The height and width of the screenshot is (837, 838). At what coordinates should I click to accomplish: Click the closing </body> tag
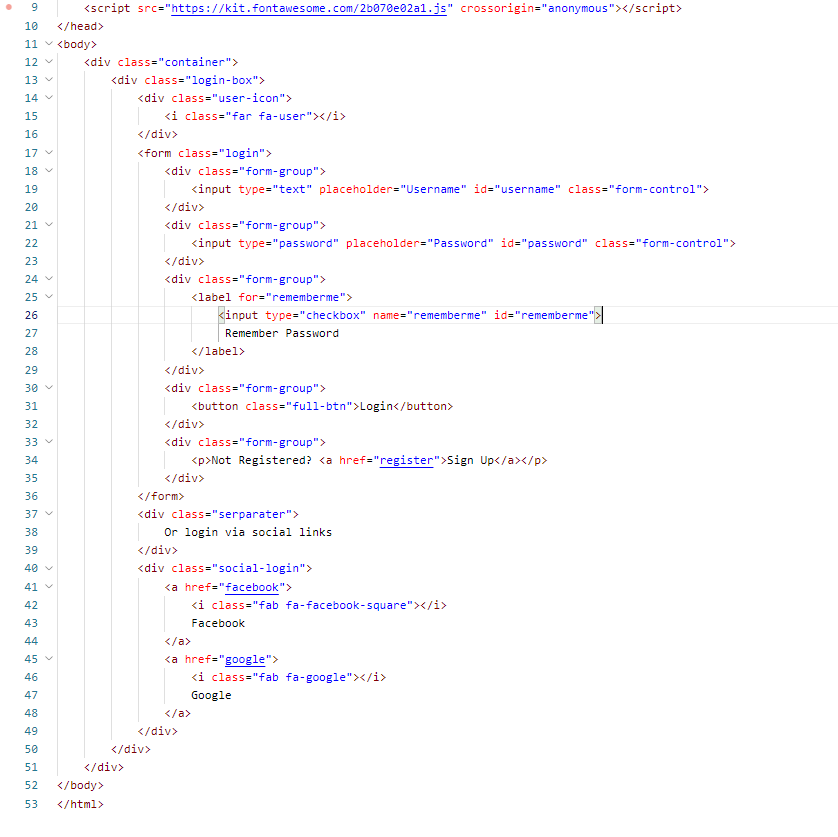tap(80, 785)
